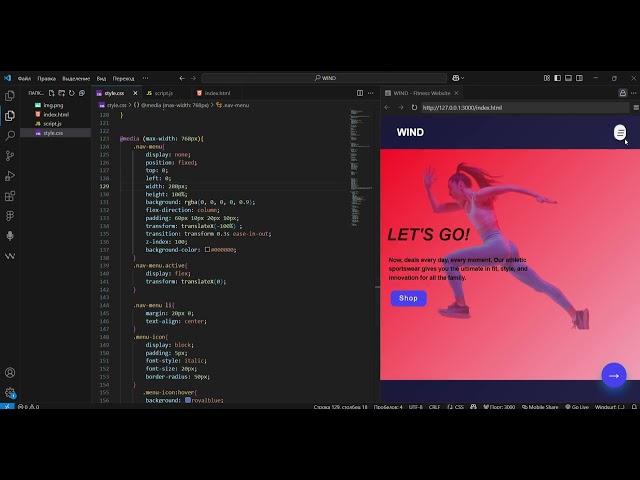Image resolution: width=640 pixels, height=480 pixels.
Task: Toggle the bottom panel visibility
Action: click(x=568, y=78)
